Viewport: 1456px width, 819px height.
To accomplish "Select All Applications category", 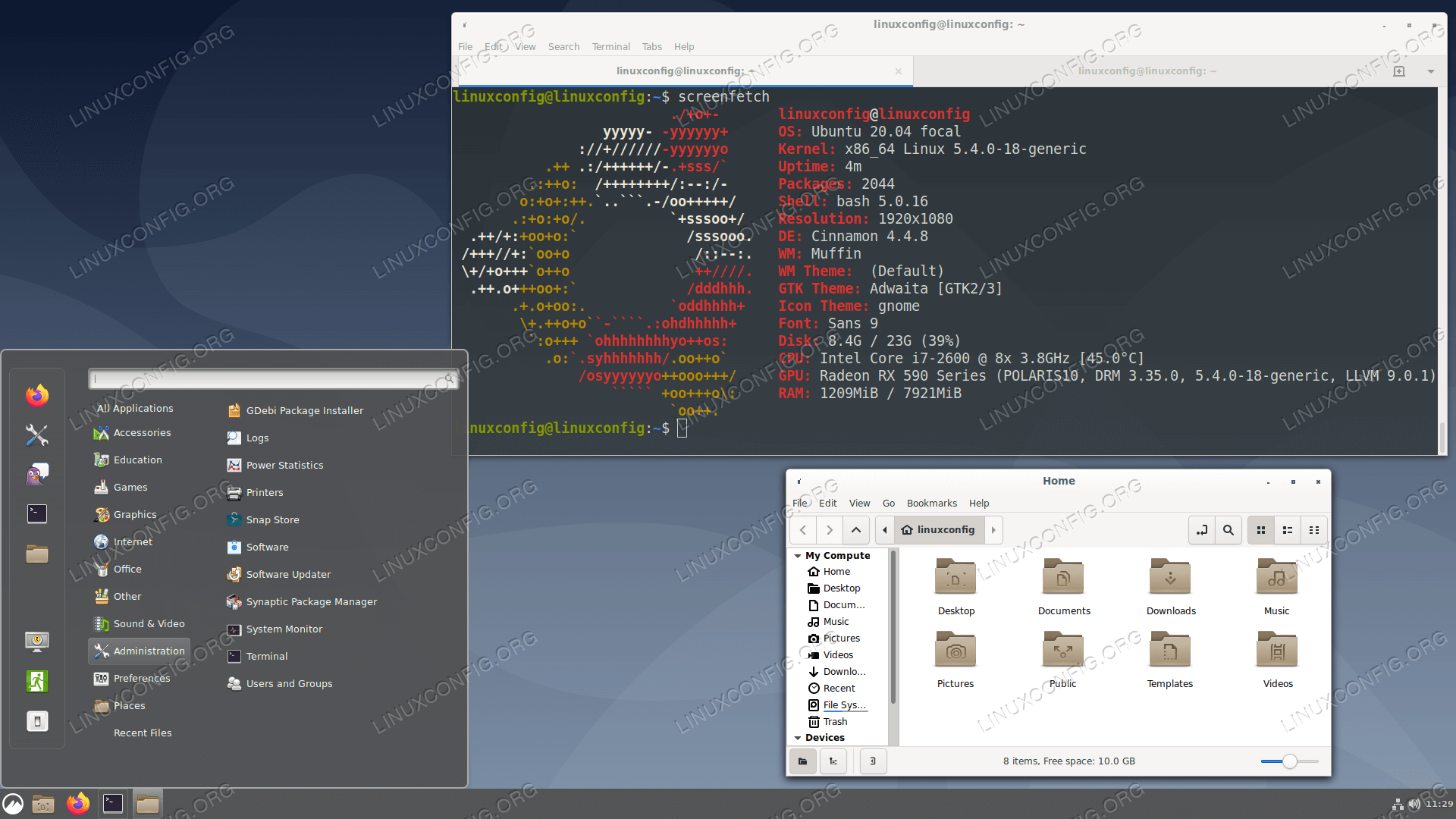I will pos(135,408).
